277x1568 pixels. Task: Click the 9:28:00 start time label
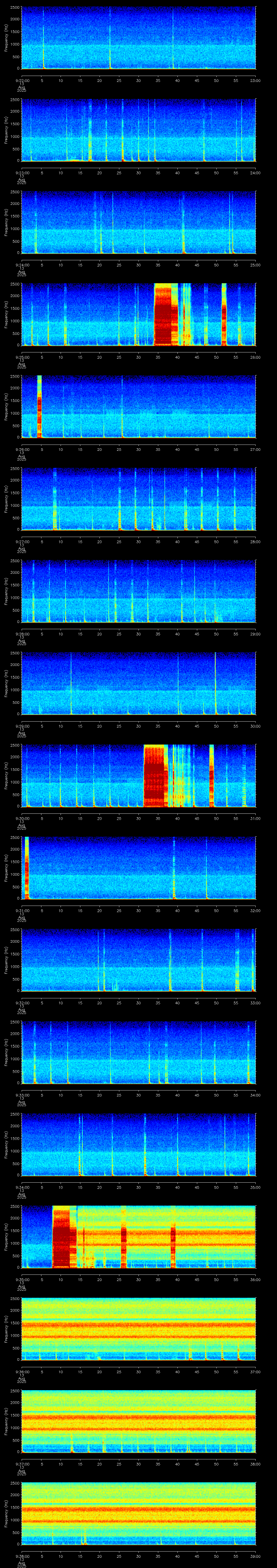coord(22,634)
